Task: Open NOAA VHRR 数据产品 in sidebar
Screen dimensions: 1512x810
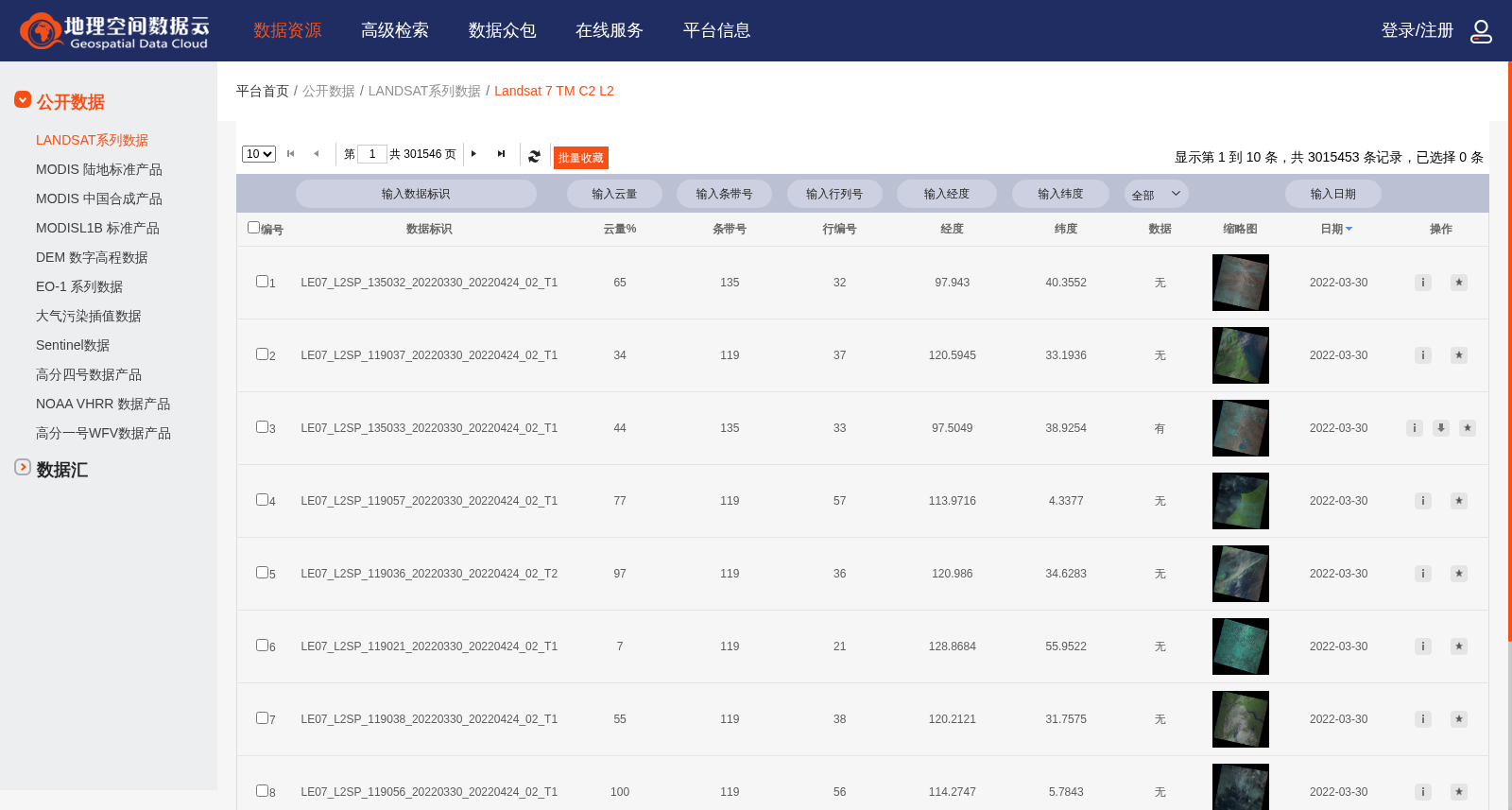Action: tap(103, 404)
